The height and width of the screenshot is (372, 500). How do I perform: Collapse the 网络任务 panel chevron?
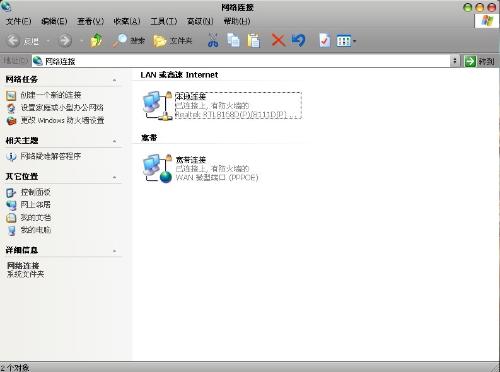click(x=115, y=80)
